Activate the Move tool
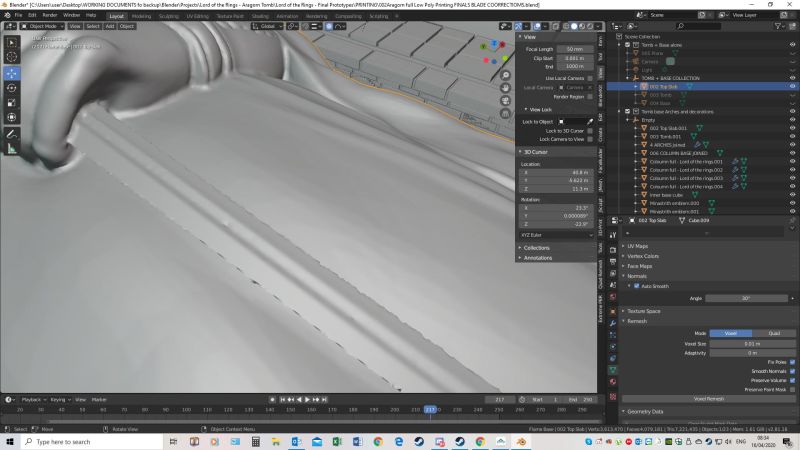This screenshot has height=450, width=800. click(x=11, y=73)
